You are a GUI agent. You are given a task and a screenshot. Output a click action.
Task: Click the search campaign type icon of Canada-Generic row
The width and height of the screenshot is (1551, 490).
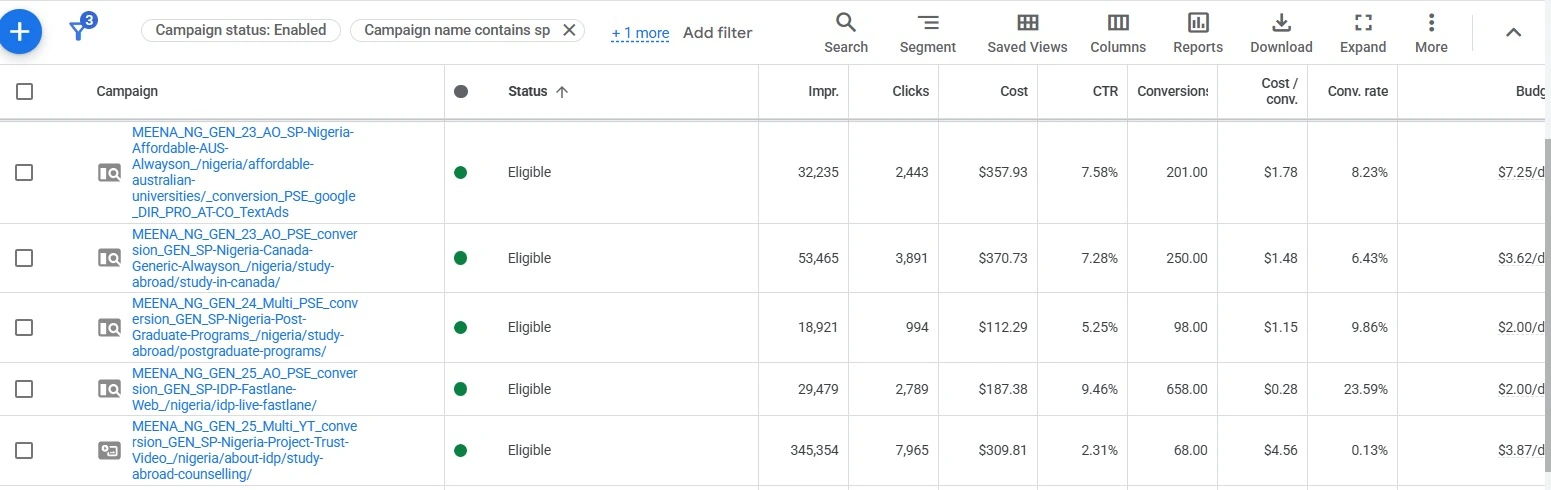109,258
